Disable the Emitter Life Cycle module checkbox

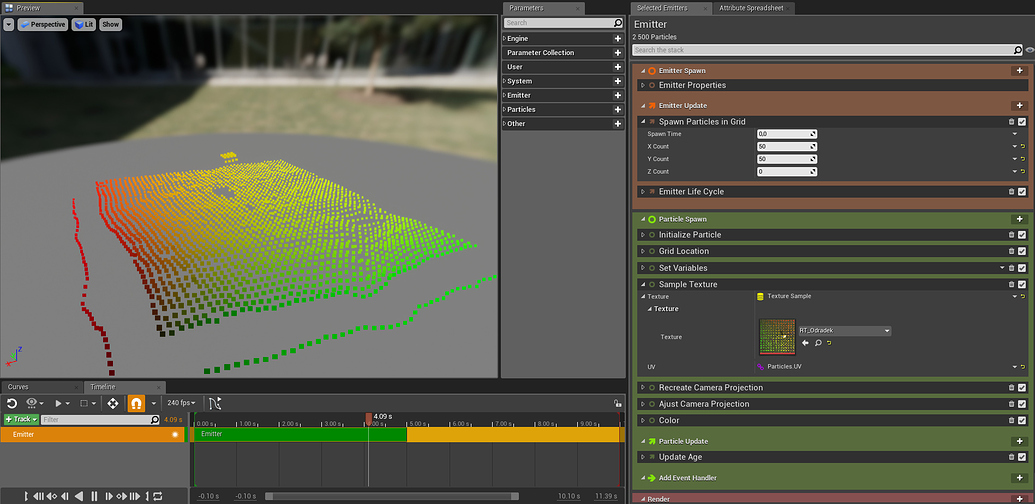pos(1022,192)
